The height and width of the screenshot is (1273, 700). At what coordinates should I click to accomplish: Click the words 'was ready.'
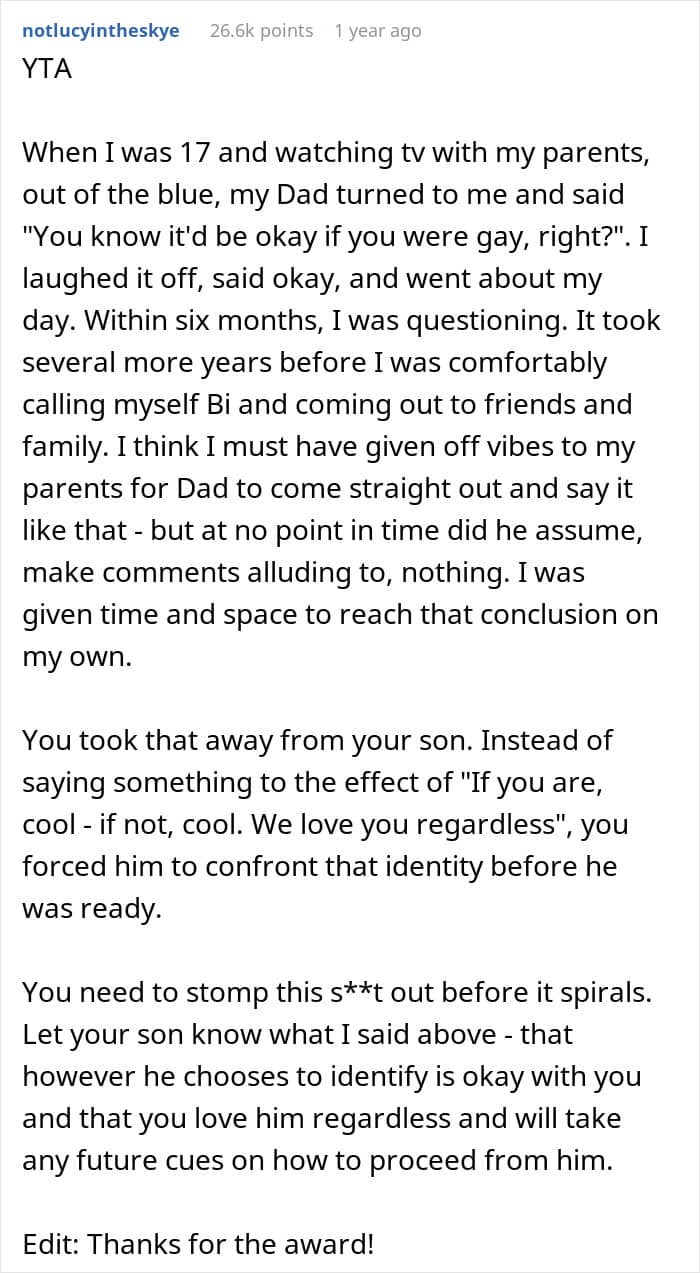[91, 909]
